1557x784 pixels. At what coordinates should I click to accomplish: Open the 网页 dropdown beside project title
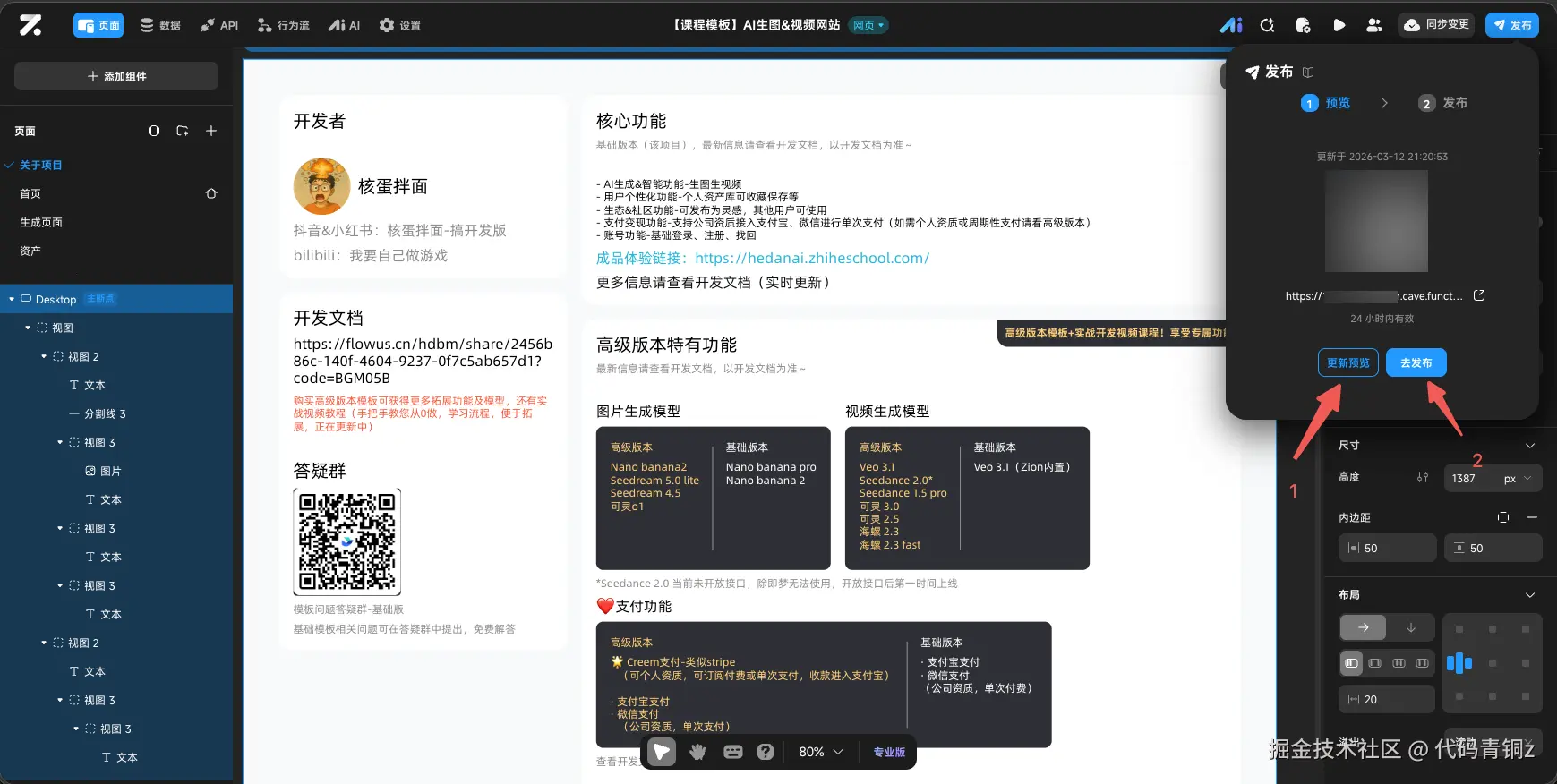[868, 25]
